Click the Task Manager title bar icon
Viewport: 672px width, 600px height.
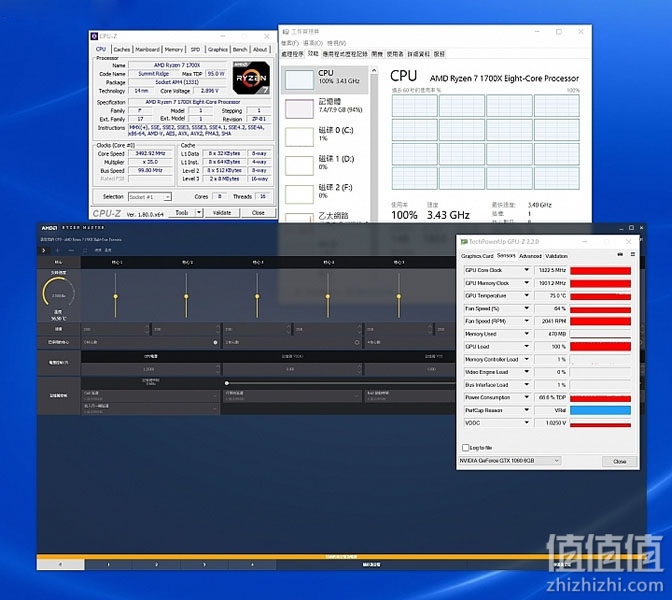(286, 32)
